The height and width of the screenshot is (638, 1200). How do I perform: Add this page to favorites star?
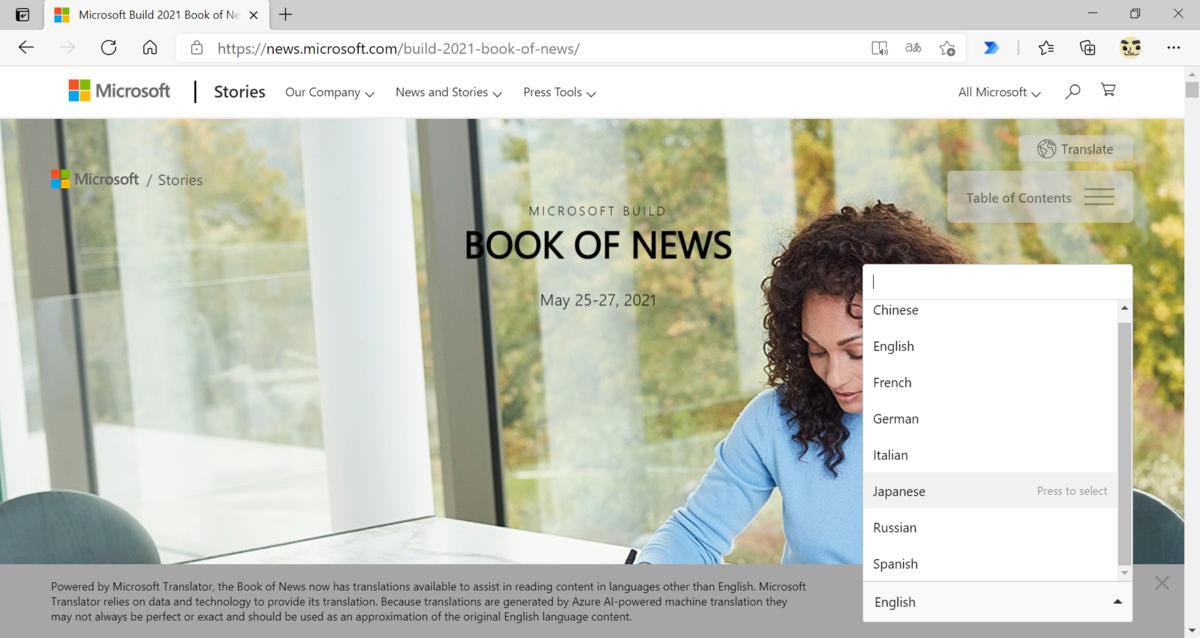947,48
